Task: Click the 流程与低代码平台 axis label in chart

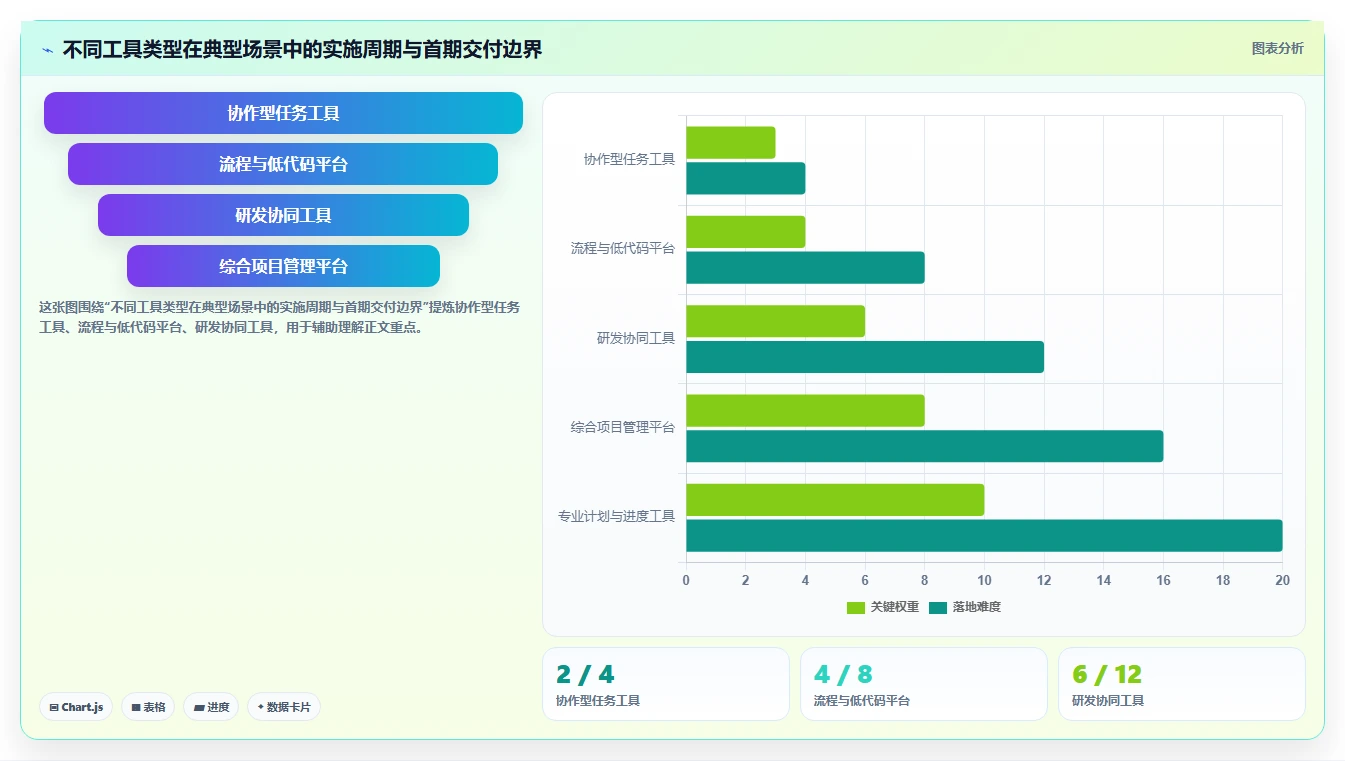Action: pos(623,249)
